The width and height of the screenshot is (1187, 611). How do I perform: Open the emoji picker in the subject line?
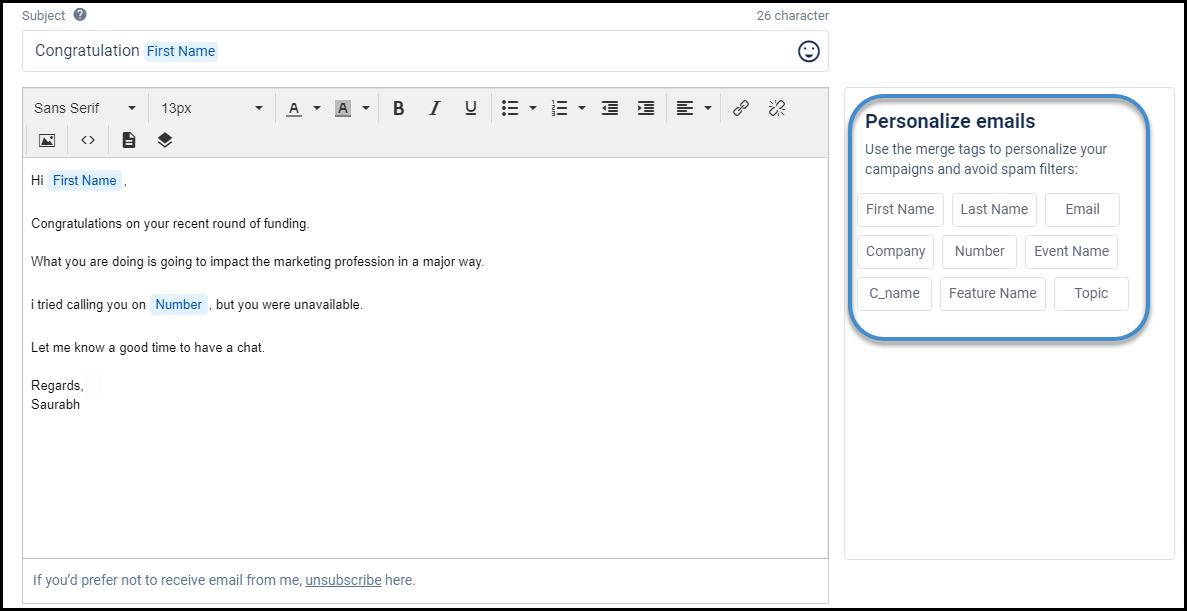[808, 51]
